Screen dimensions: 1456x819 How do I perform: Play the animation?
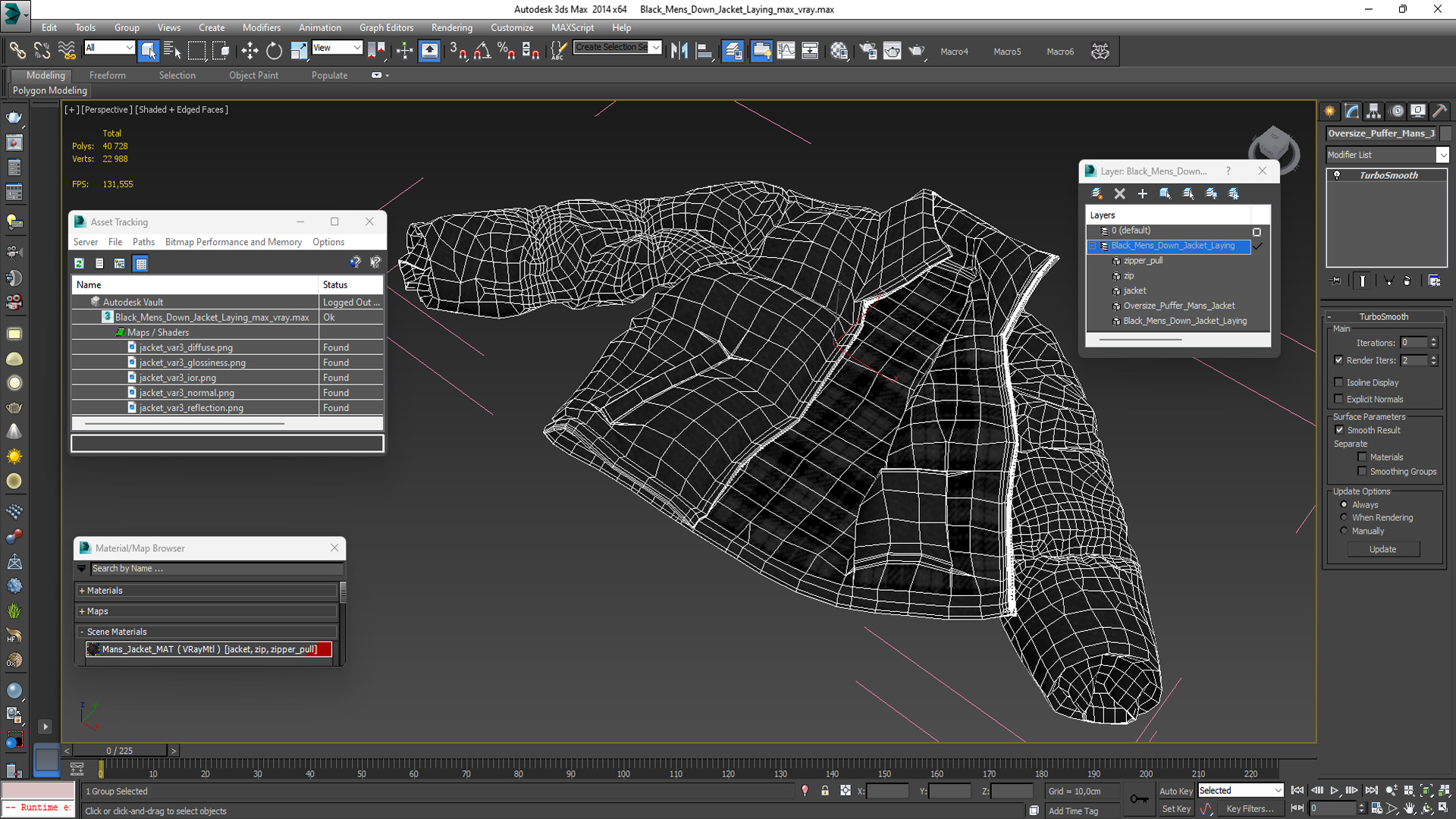1335,790
